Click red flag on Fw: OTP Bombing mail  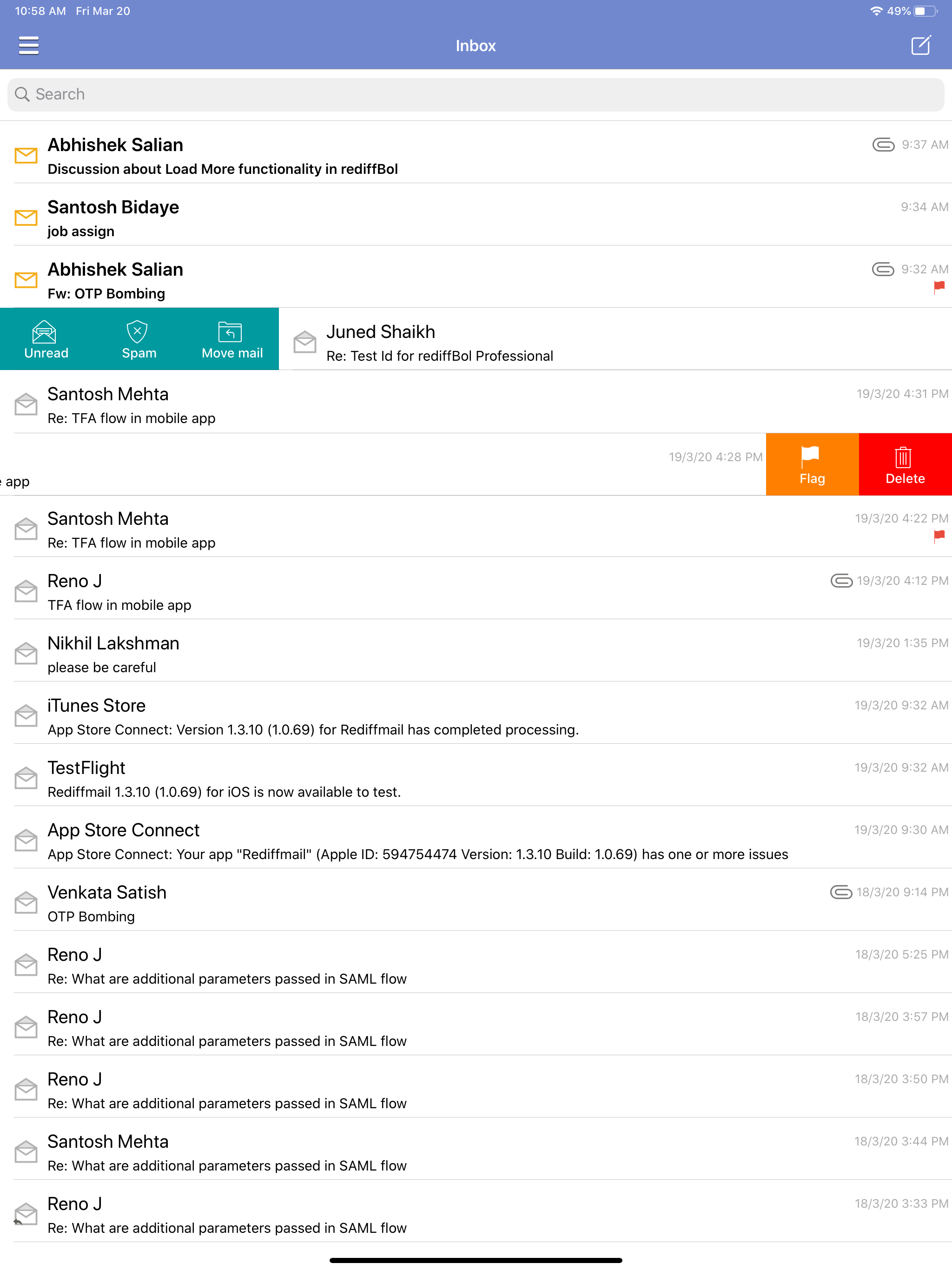coord(939,287)
